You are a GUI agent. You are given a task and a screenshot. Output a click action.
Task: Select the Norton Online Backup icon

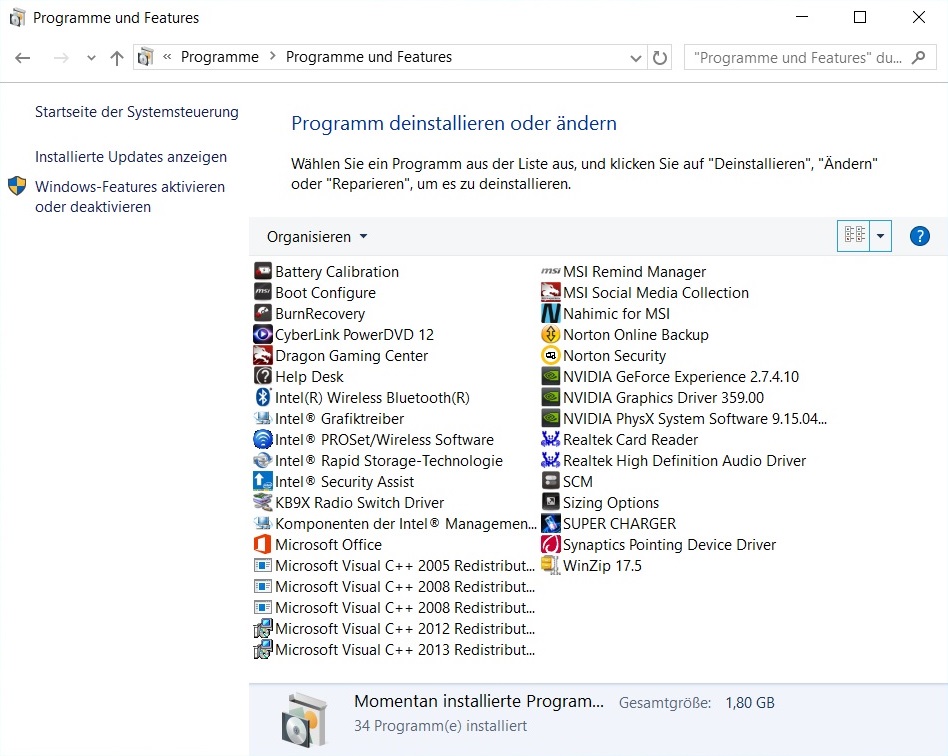point(550,334)
